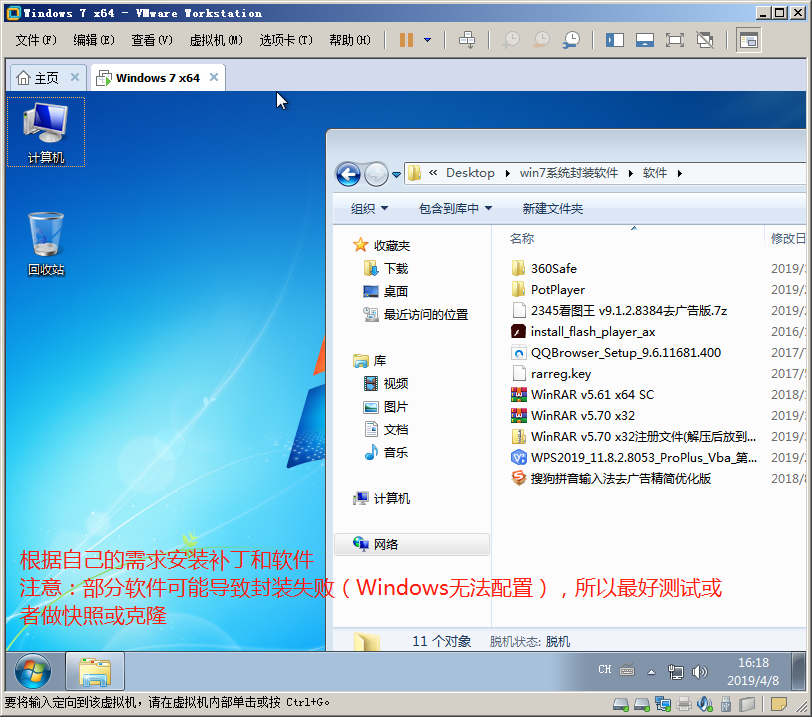
Task: Click the Explorer forward button
Action: coord(376,174)
